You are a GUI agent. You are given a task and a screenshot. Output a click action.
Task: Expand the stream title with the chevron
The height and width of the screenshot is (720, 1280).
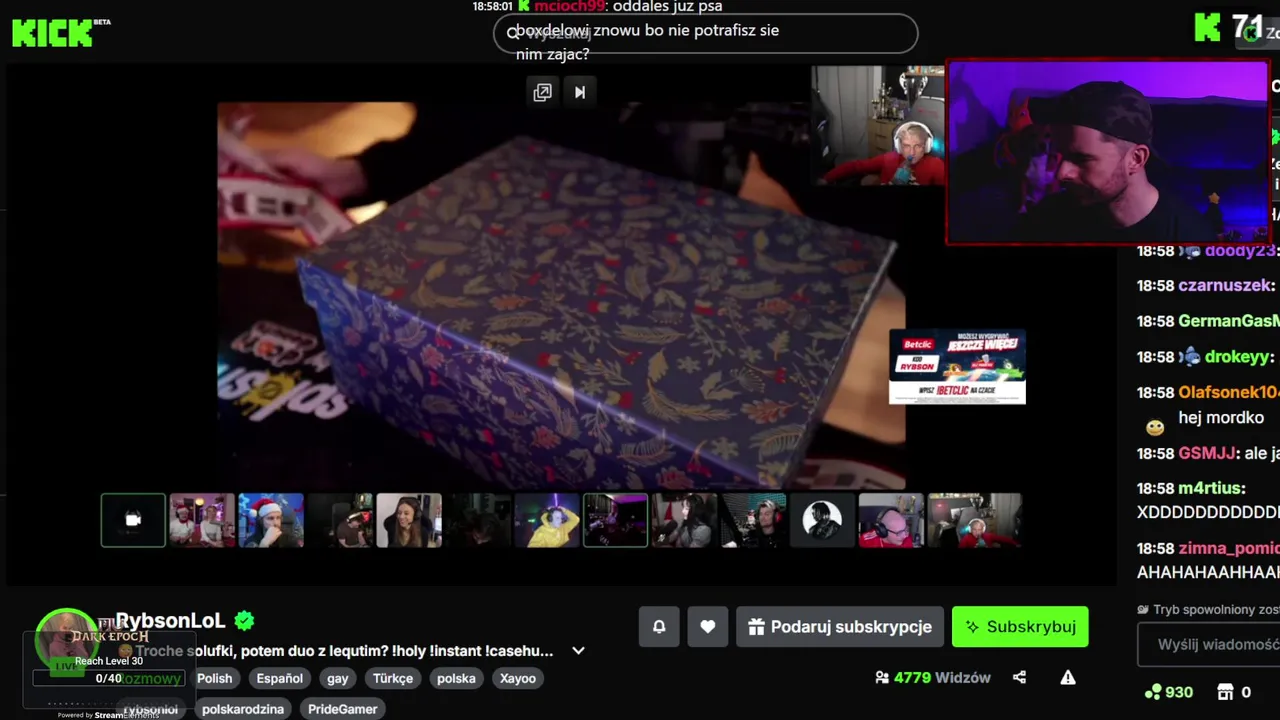578,651
